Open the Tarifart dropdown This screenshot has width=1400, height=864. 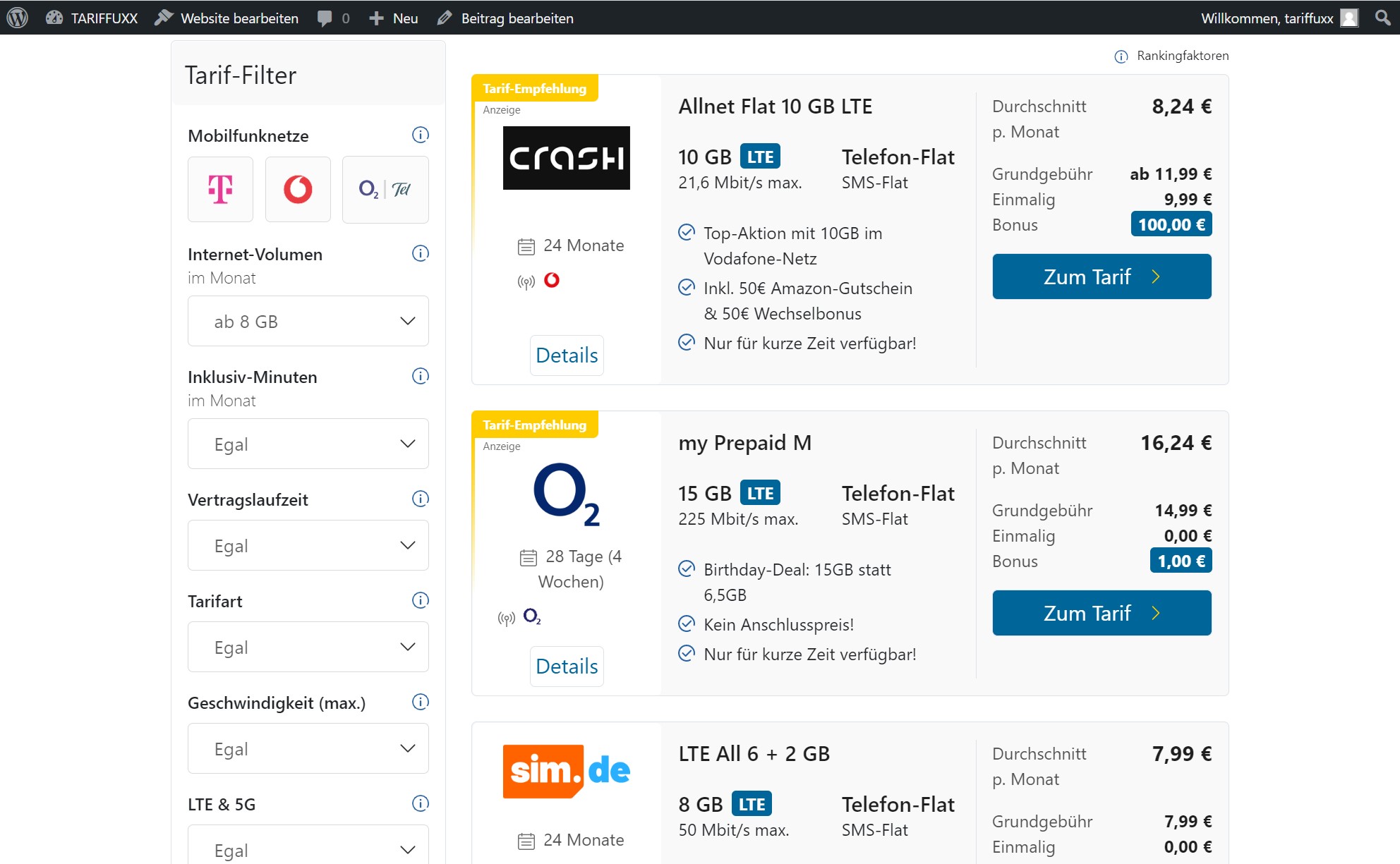tap(308, 647)
